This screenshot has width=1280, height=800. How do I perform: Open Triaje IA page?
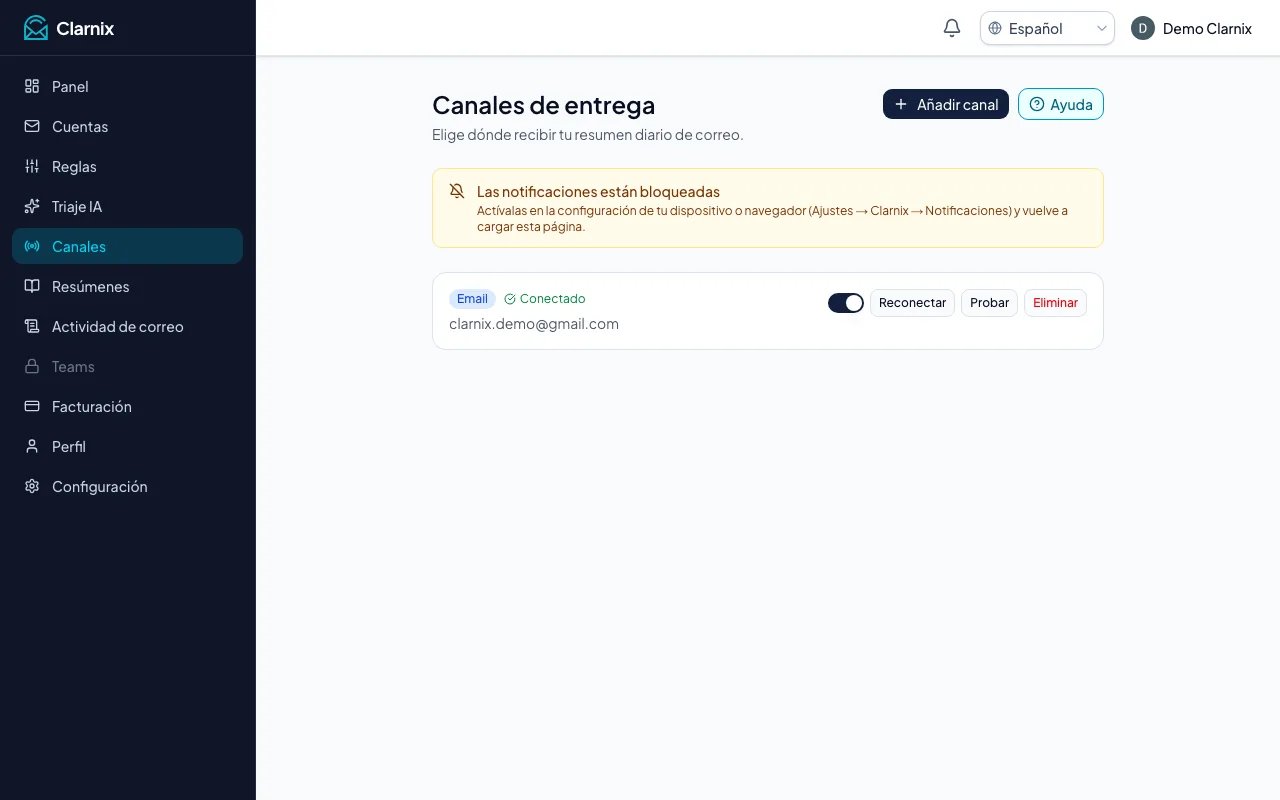[x=127, y=206]
